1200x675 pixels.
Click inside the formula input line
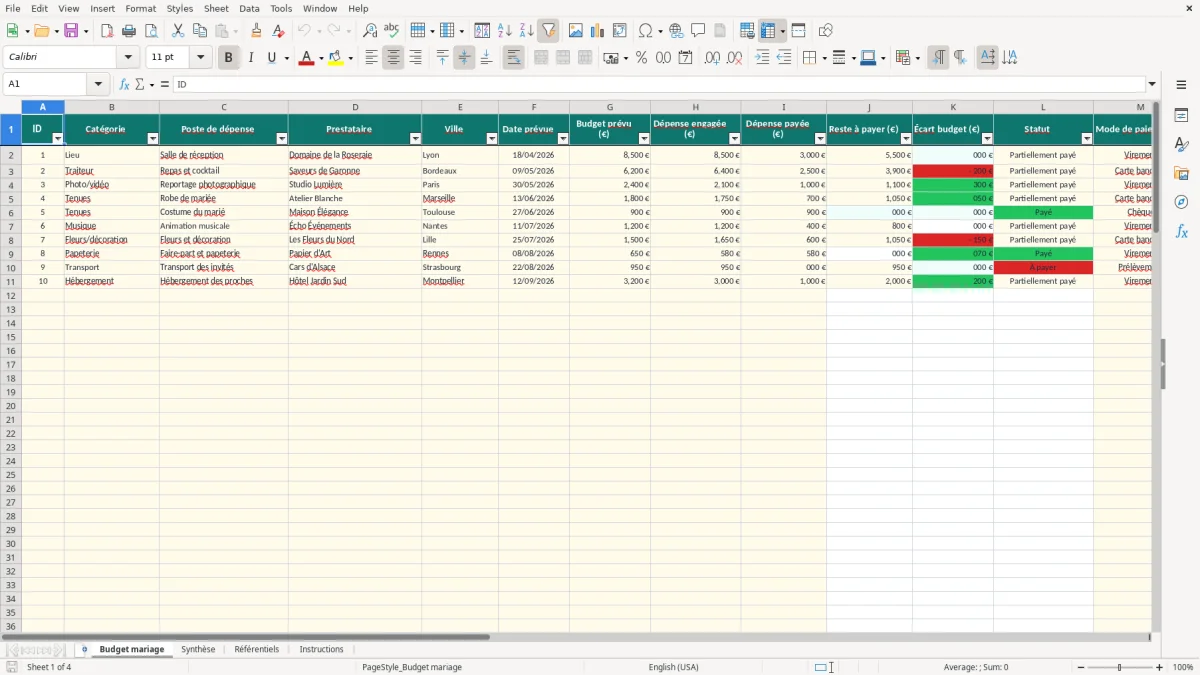[658, 85]
